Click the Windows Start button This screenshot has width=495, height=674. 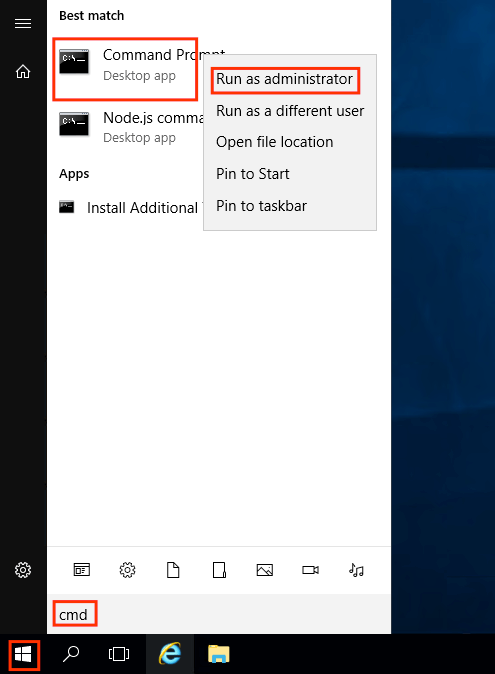point(23,654)
